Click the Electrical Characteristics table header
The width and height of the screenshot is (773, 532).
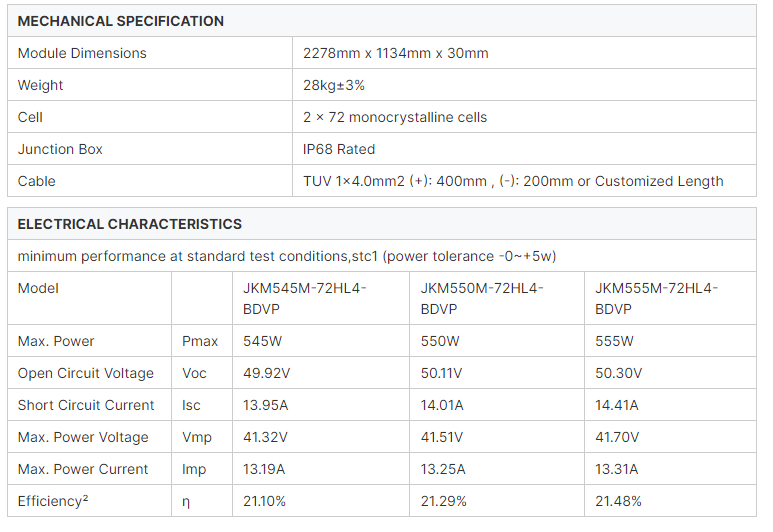(x=130, y=224)
